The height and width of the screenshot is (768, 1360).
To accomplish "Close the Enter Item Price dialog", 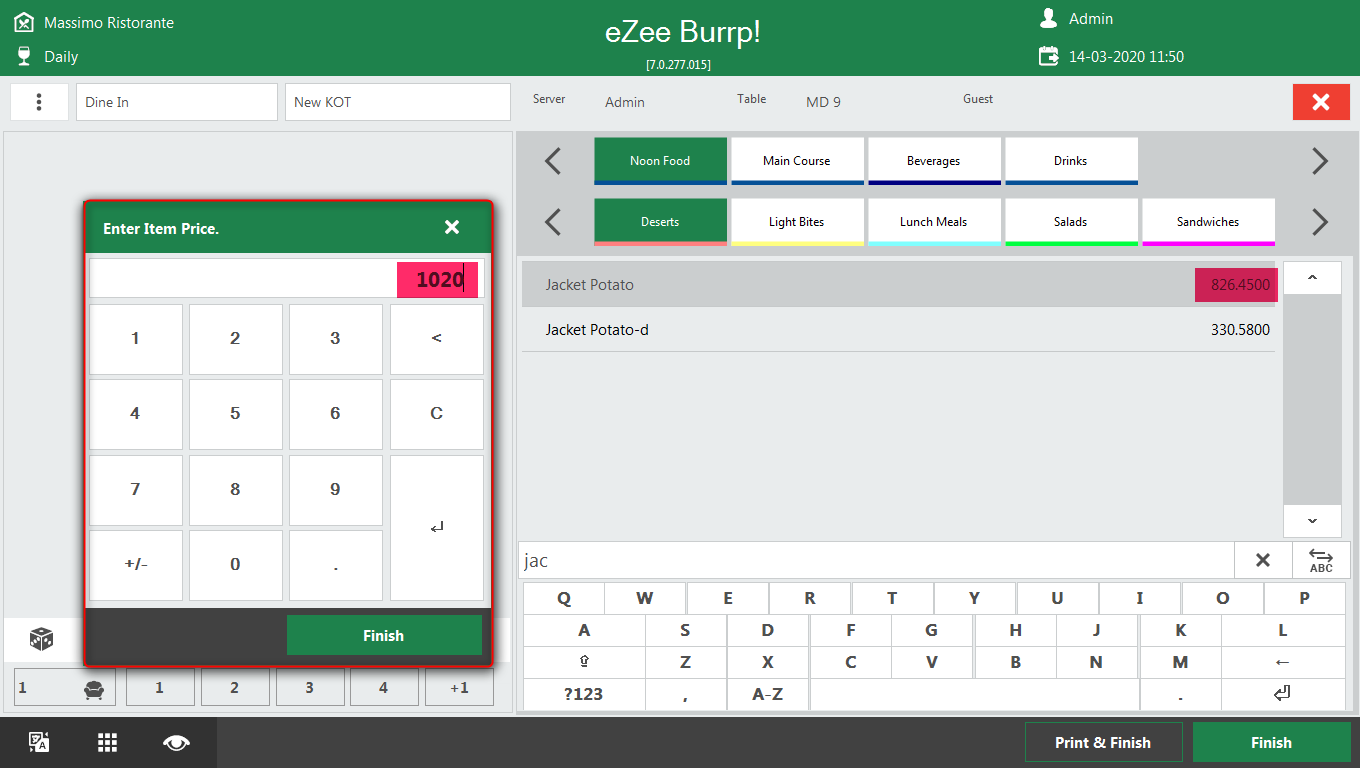I will pyautogui.click(x=452, y=228).
